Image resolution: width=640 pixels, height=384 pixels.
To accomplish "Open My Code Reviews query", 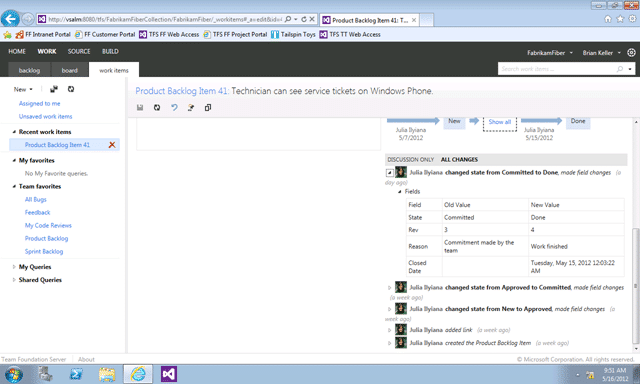I will tap(48, 226).
